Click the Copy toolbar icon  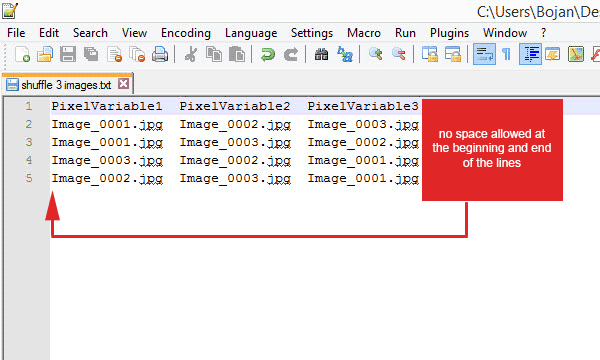pos(214,54)
